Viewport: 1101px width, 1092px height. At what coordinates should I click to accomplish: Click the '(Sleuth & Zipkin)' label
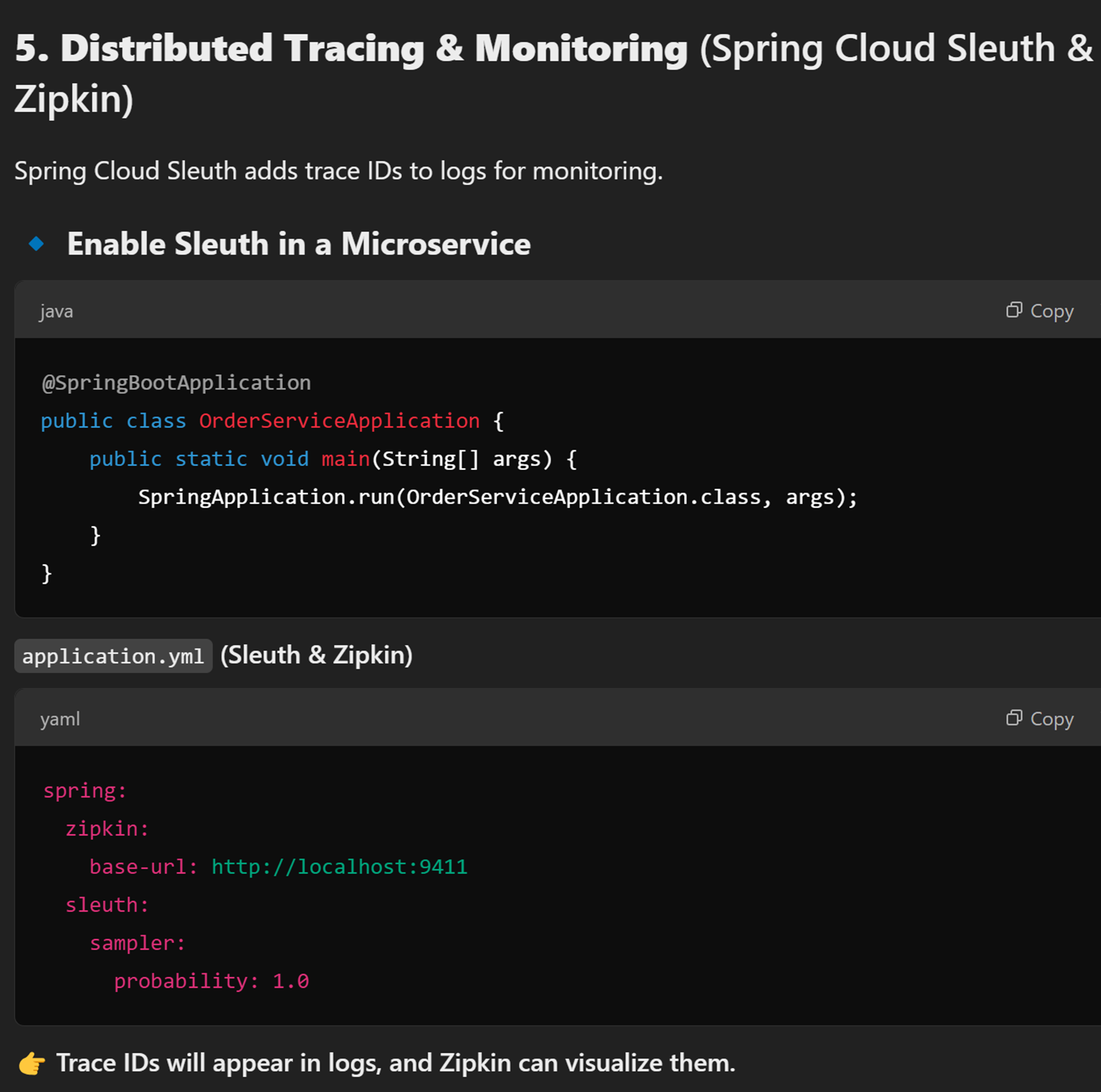click(317, 655)
